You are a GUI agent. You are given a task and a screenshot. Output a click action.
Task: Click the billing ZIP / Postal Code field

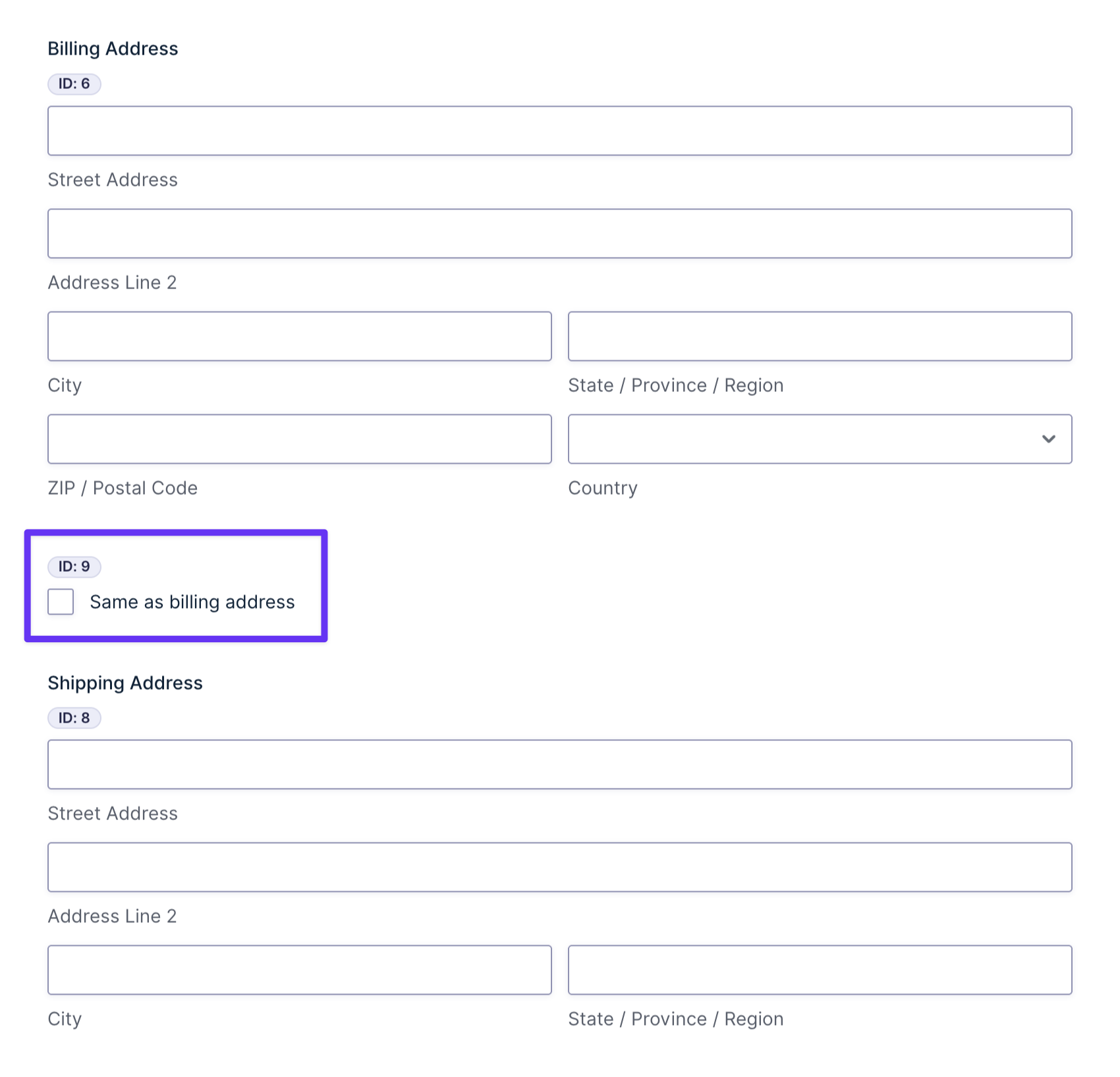299,439
